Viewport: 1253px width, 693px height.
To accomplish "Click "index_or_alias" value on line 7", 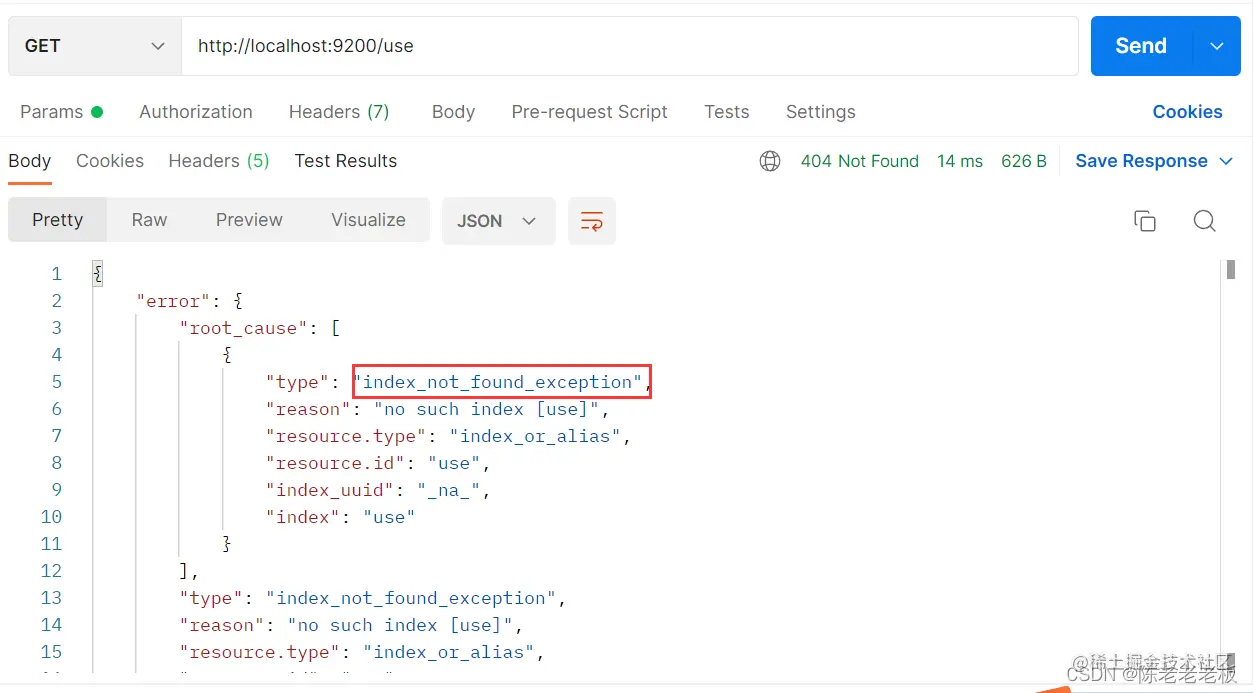I will 535,435.
